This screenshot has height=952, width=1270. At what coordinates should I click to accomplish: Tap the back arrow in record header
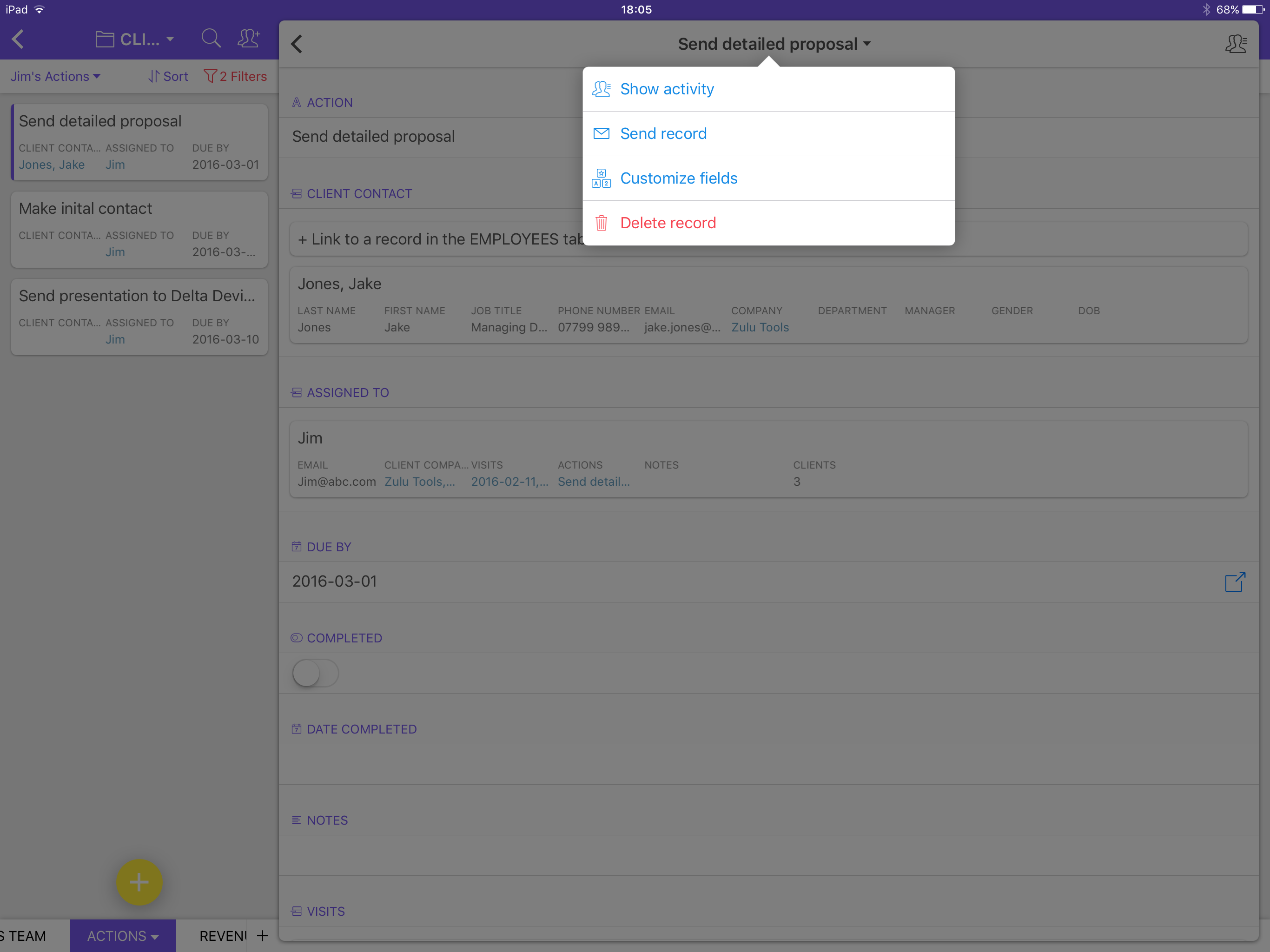tap(297, 44)
